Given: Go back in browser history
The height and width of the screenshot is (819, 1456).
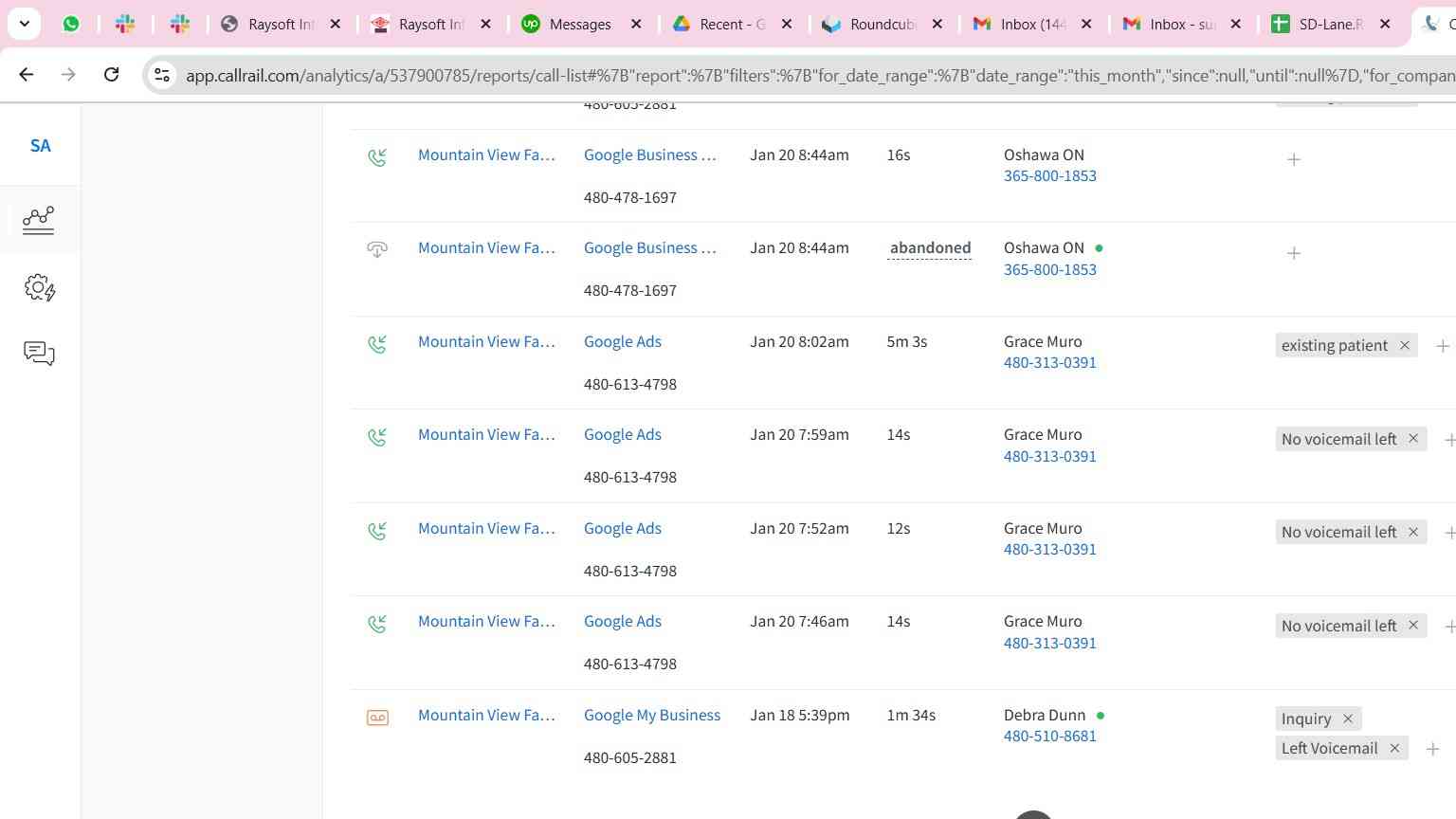Looking at the screenshot, I should tap(27, 74).
